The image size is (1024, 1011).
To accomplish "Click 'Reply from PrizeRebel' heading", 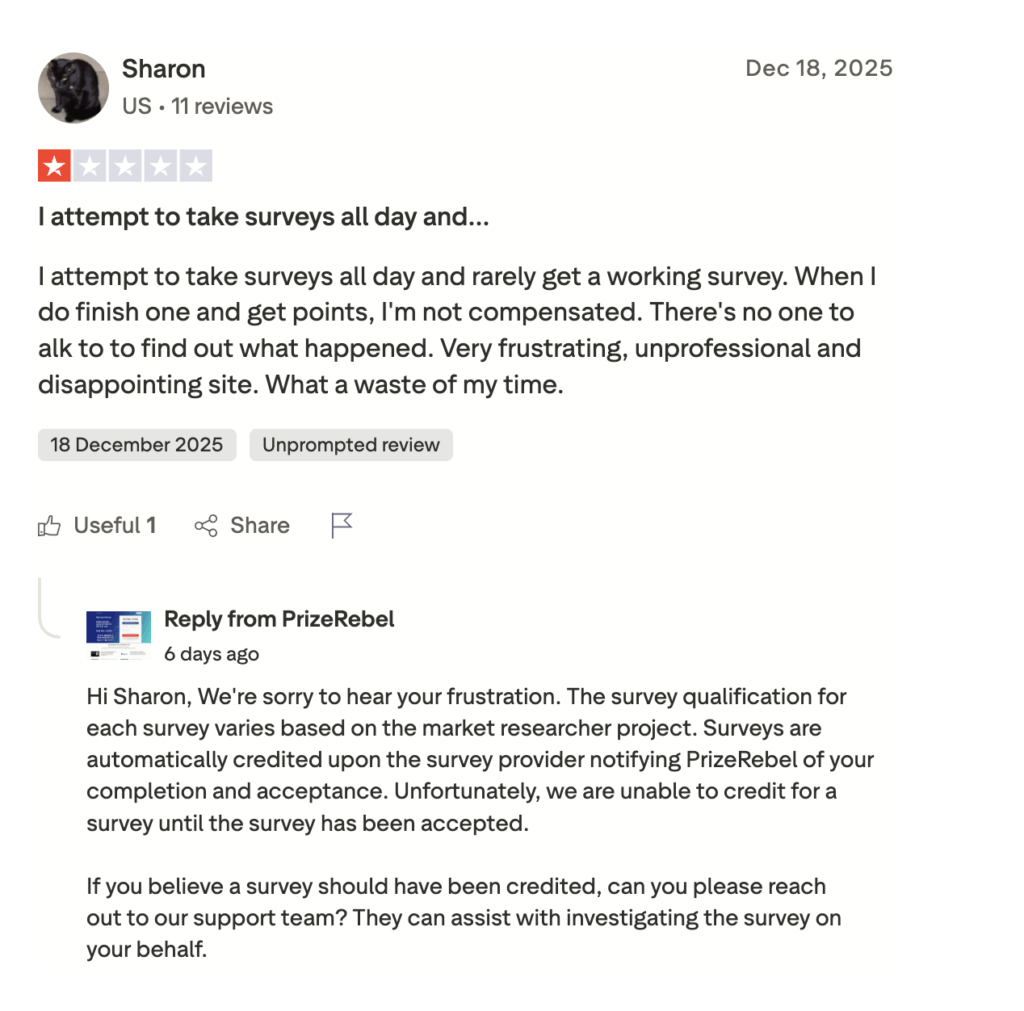I will tap(279, 618).
